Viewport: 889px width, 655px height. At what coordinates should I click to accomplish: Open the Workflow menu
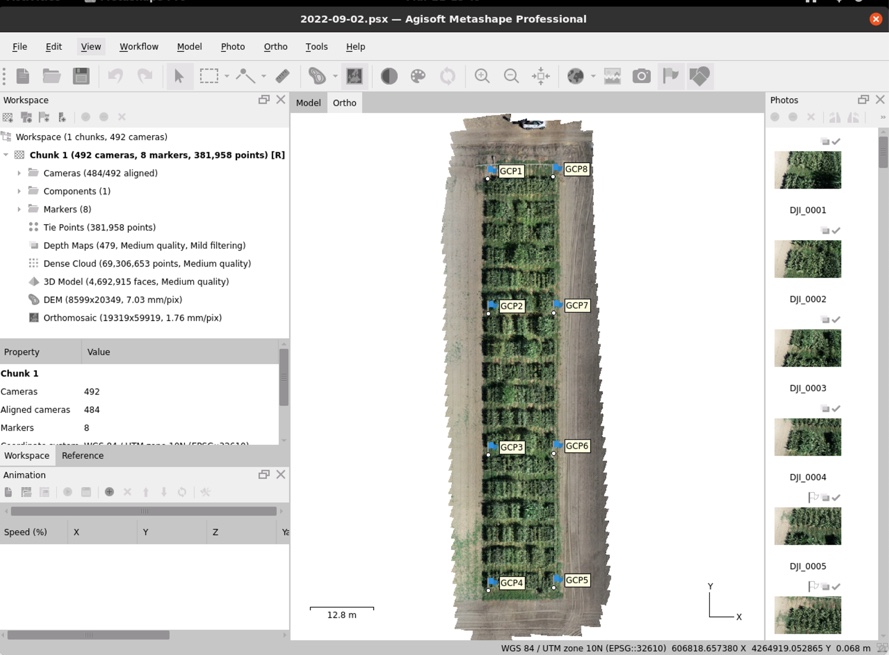(x=139, y=47)
